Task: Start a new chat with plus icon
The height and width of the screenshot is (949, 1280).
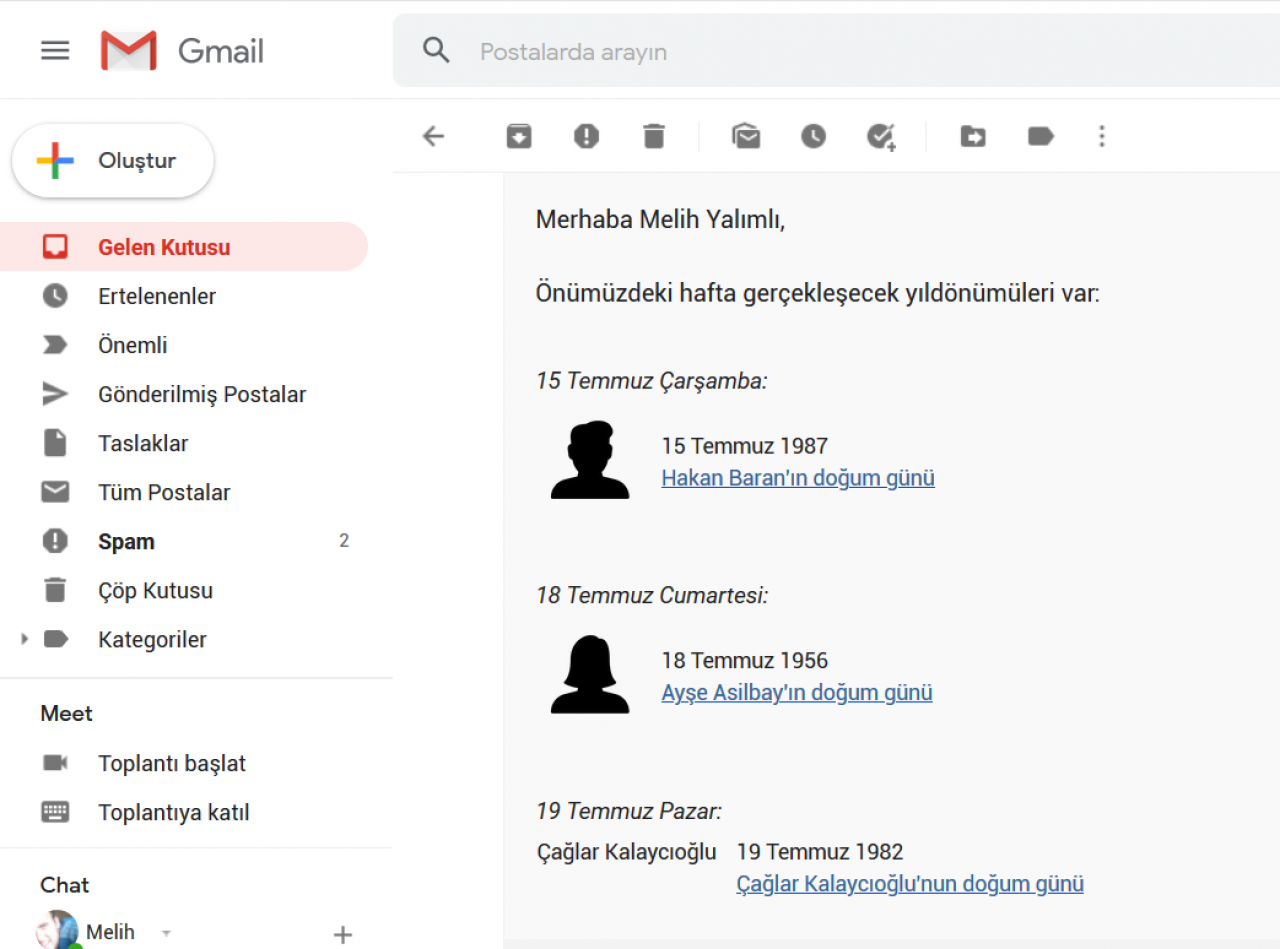Action: pyautogui.click(x=343, y=935)
